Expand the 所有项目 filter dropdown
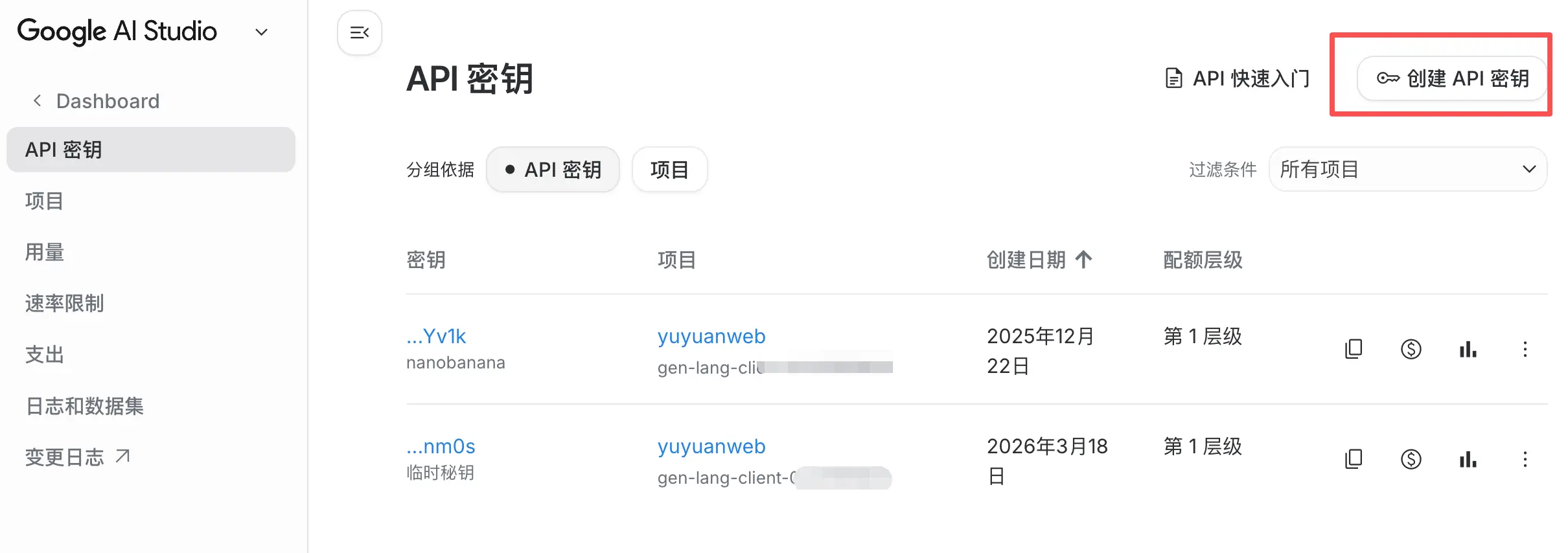 1407,170
